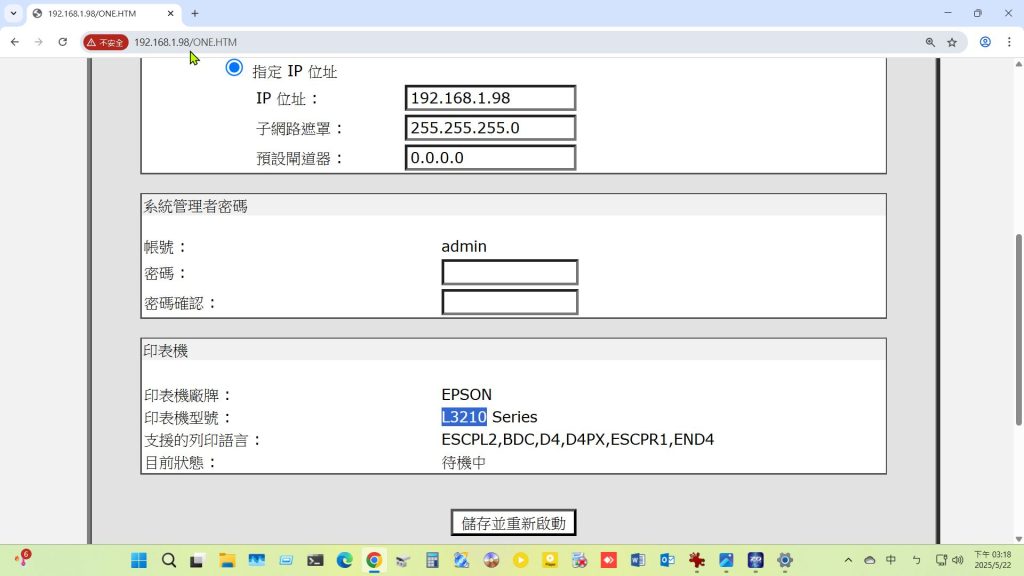Image resolution: width=1024 pixels, height=576 pixels.
Task: Open the Chrome profile avatar
Action: 985,42
